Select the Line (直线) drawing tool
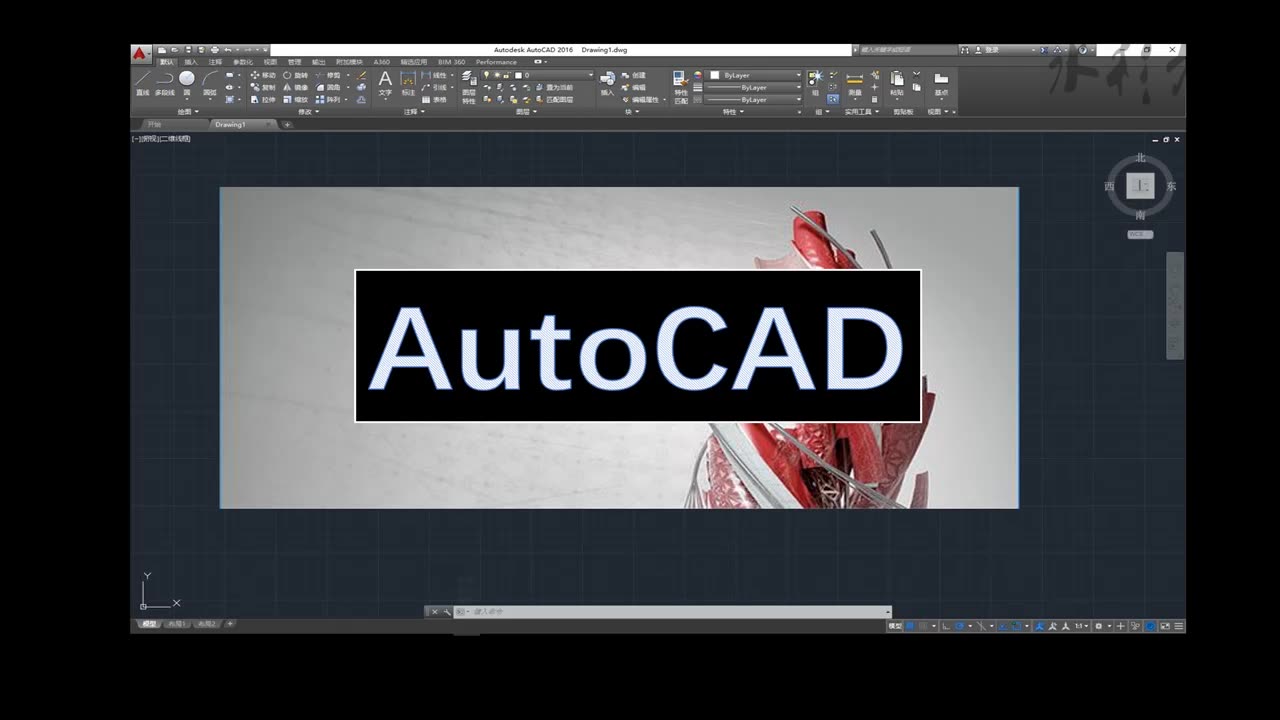 pos(142,82)
